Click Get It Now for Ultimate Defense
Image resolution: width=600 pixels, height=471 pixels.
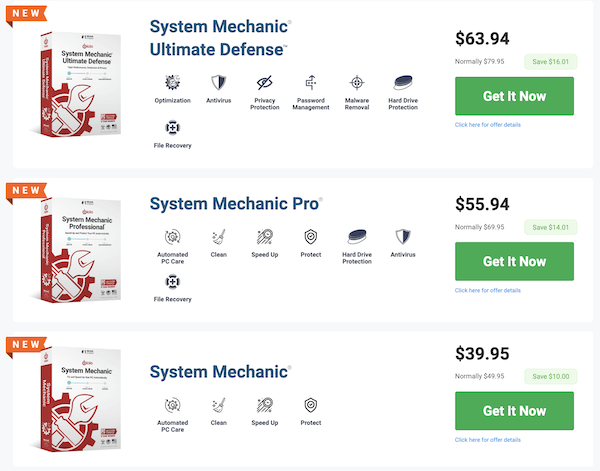[514, 96]
